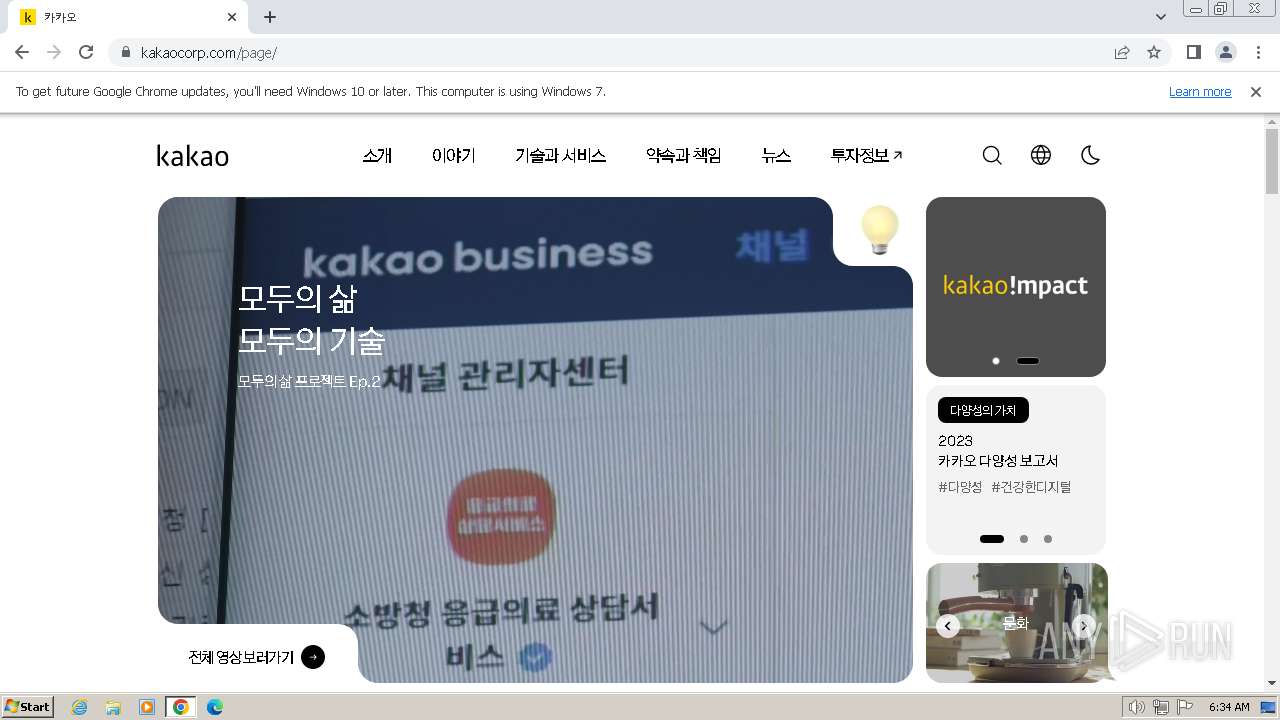Click the 6:34 AM system clock
This screenshot has height=720, width=1280.
(x=1229, y=707)
